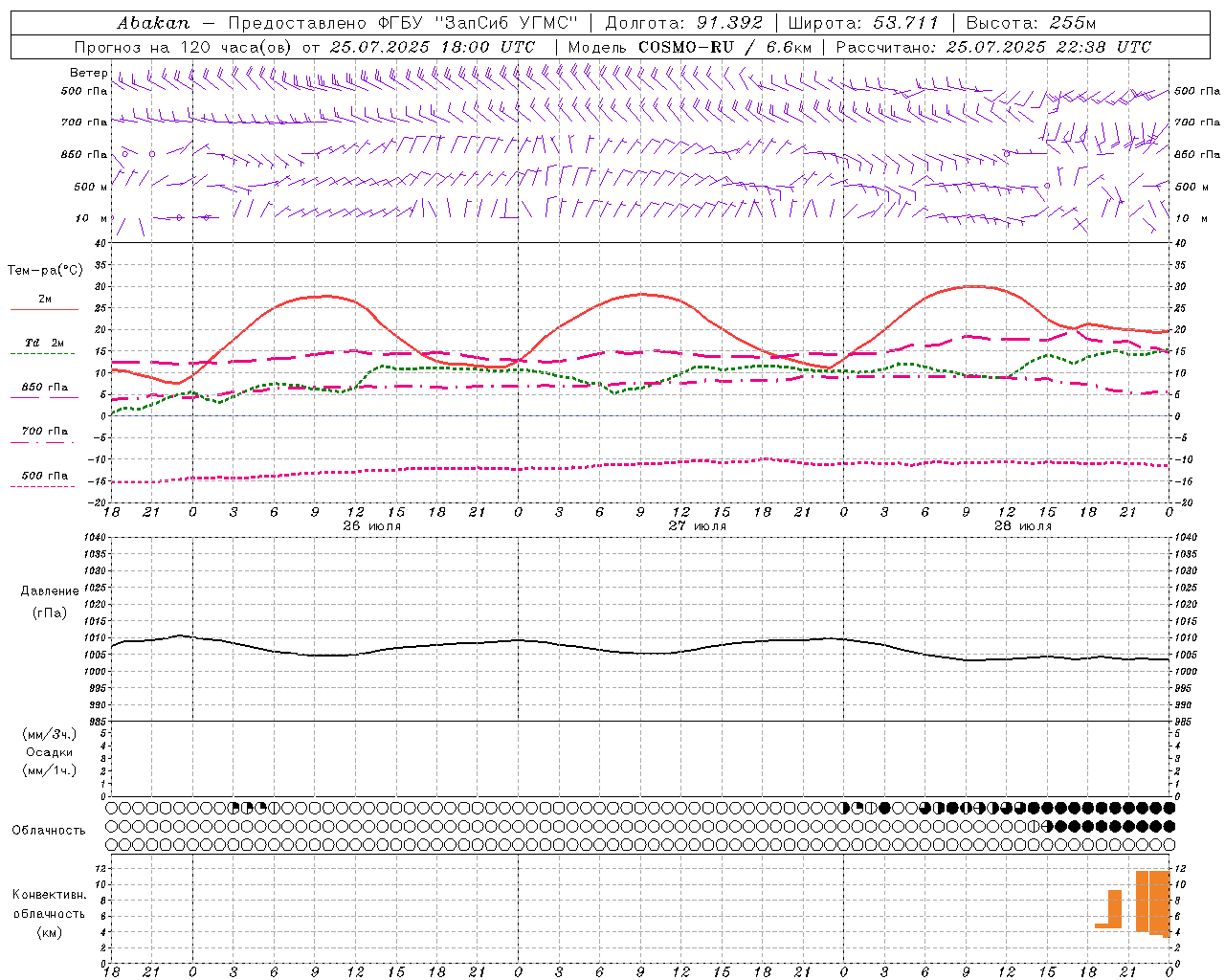Click the '40' top temperature axis label on left
This screenshot has width=1225, height=980.
pyautogui.click(x=100, y=243)
